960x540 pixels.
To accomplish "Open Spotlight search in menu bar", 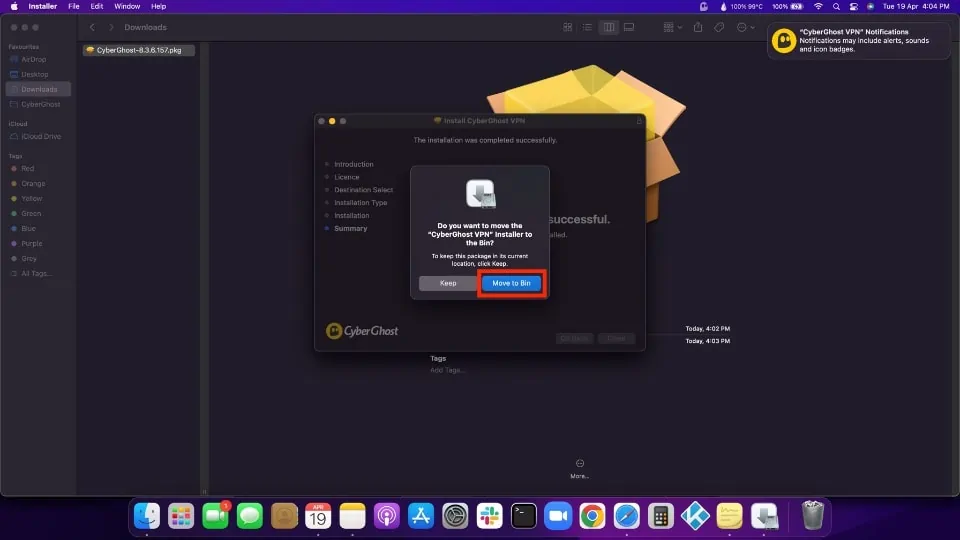I will point(836,6).
